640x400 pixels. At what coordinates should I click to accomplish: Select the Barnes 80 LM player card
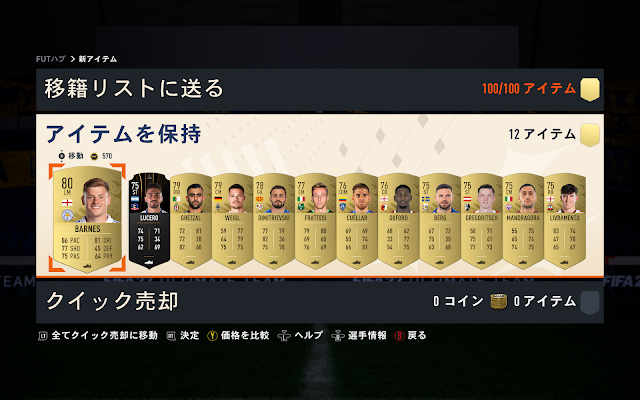pyautogui.click(x=87, y=218)
